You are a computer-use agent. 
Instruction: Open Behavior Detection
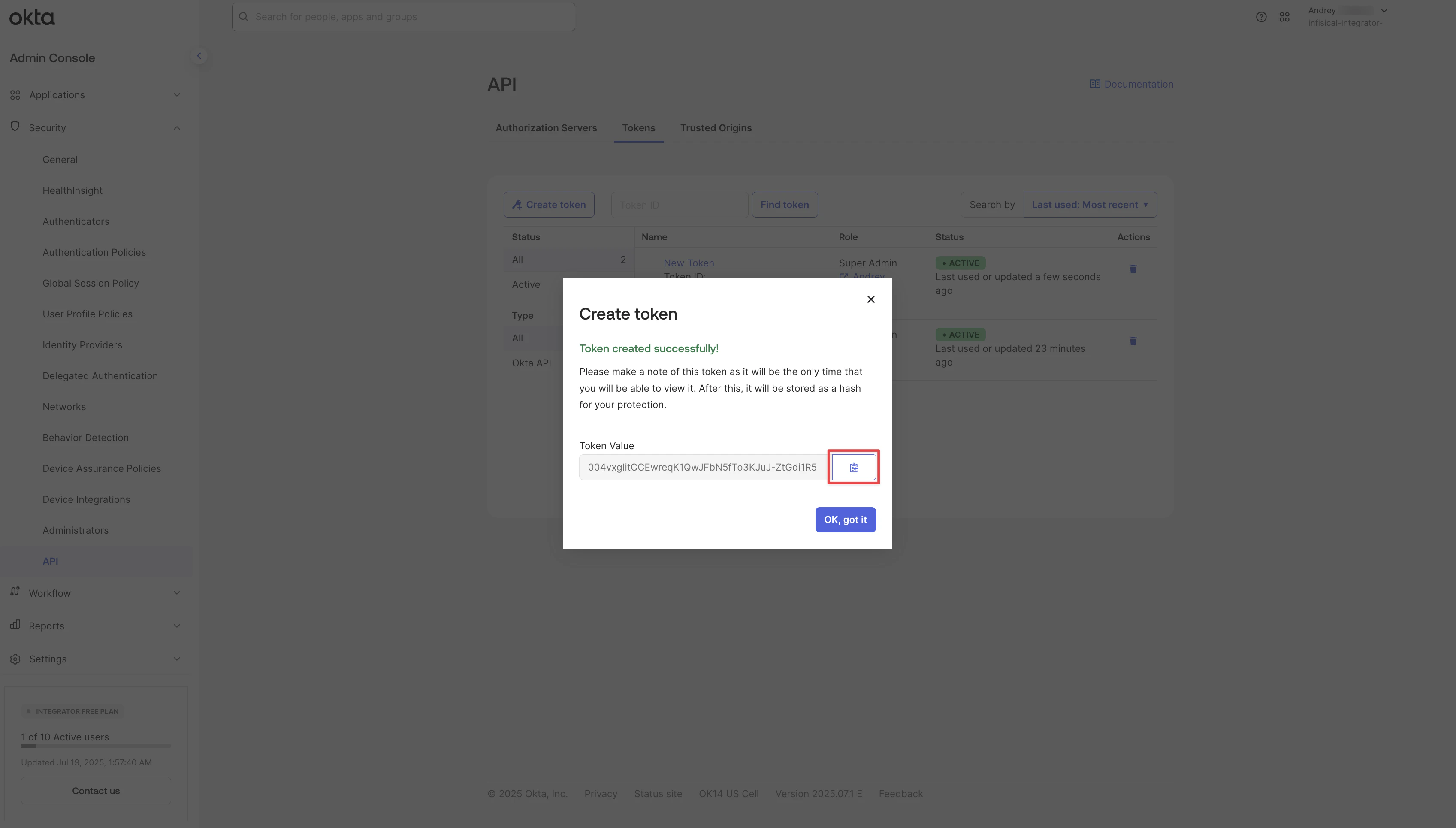click(86, 438)
